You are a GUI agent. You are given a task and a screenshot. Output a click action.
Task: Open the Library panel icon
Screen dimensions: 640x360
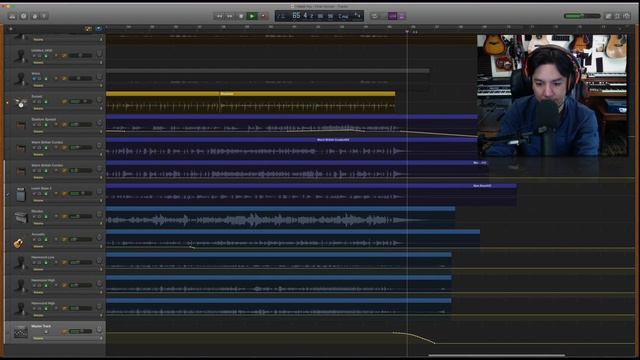[x=12, y=16]
